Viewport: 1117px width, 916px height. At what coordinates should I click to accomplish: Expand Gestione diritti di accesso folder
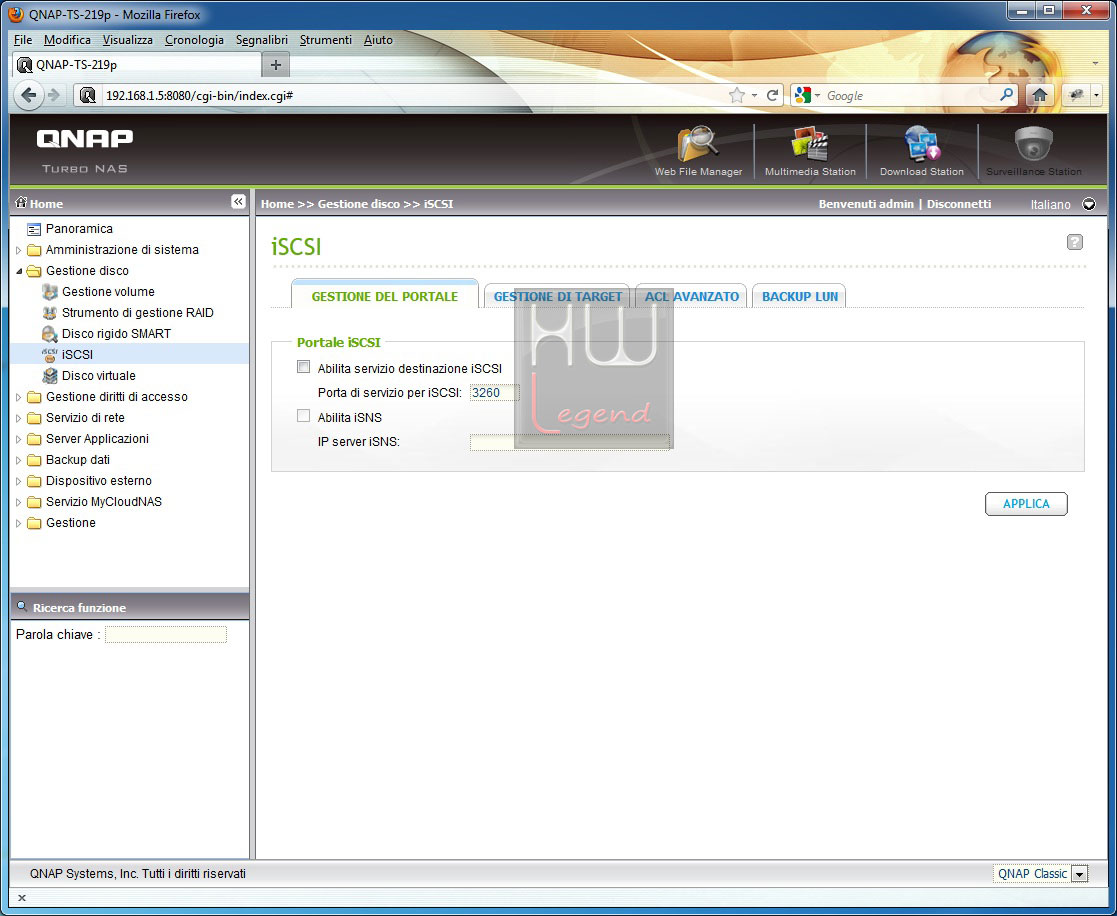[x=19, y=397]
